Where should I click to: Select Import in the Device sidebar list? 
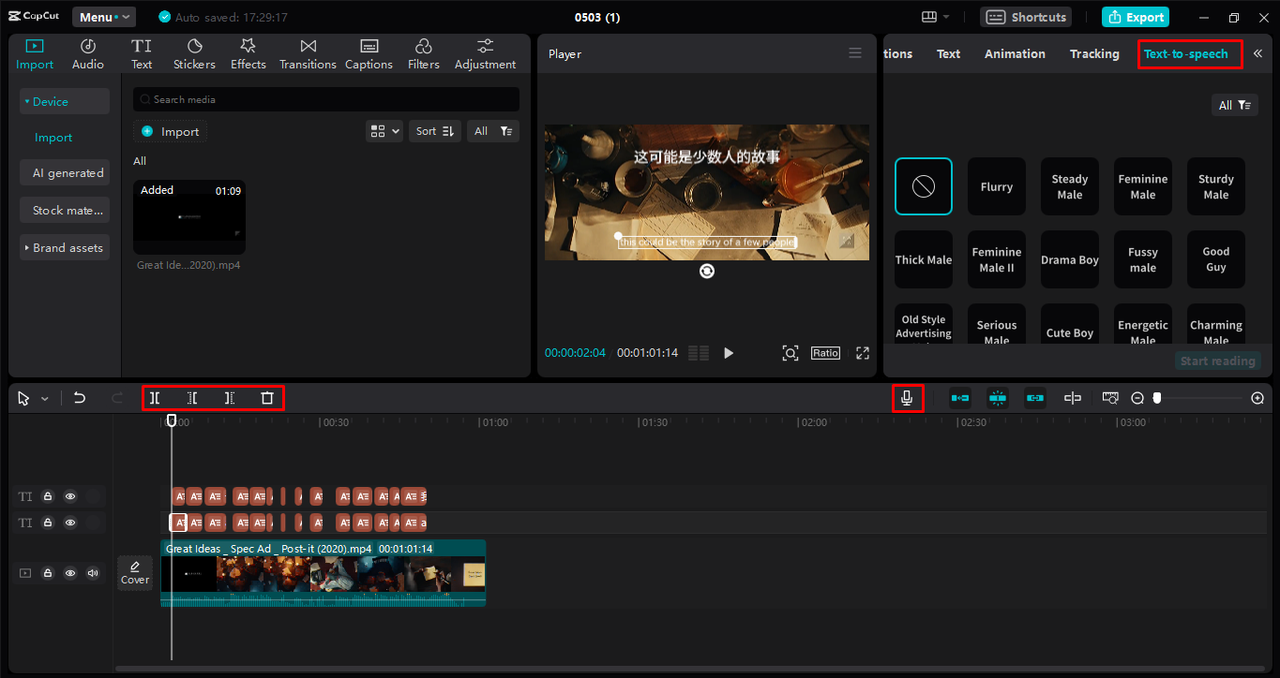pyautogui.click(x=53, y=138)
